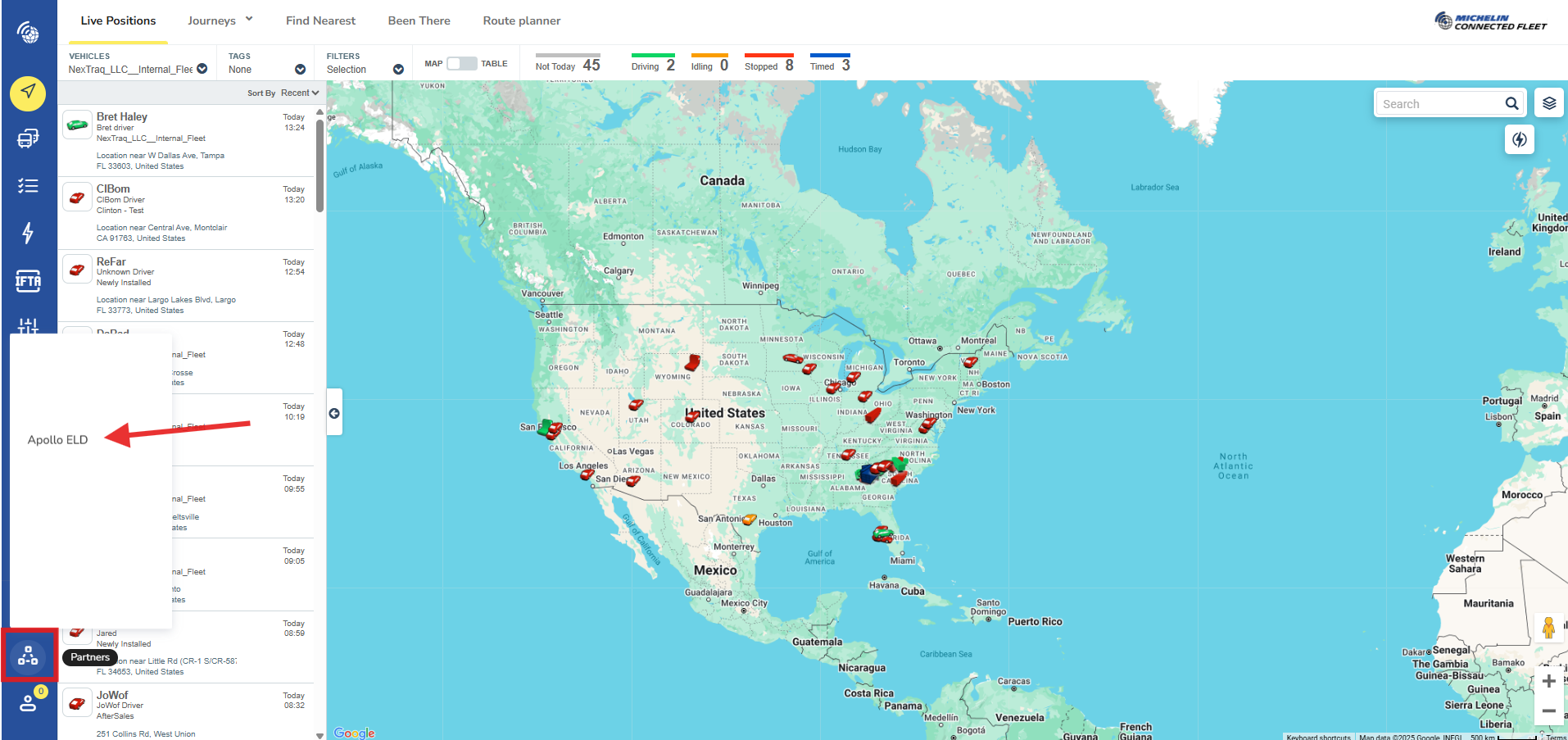Image resolution: width=1568 pixels, height=740 pixels.
Task: Click the map search magnifier icon
Action: [x=1511, y=103]
